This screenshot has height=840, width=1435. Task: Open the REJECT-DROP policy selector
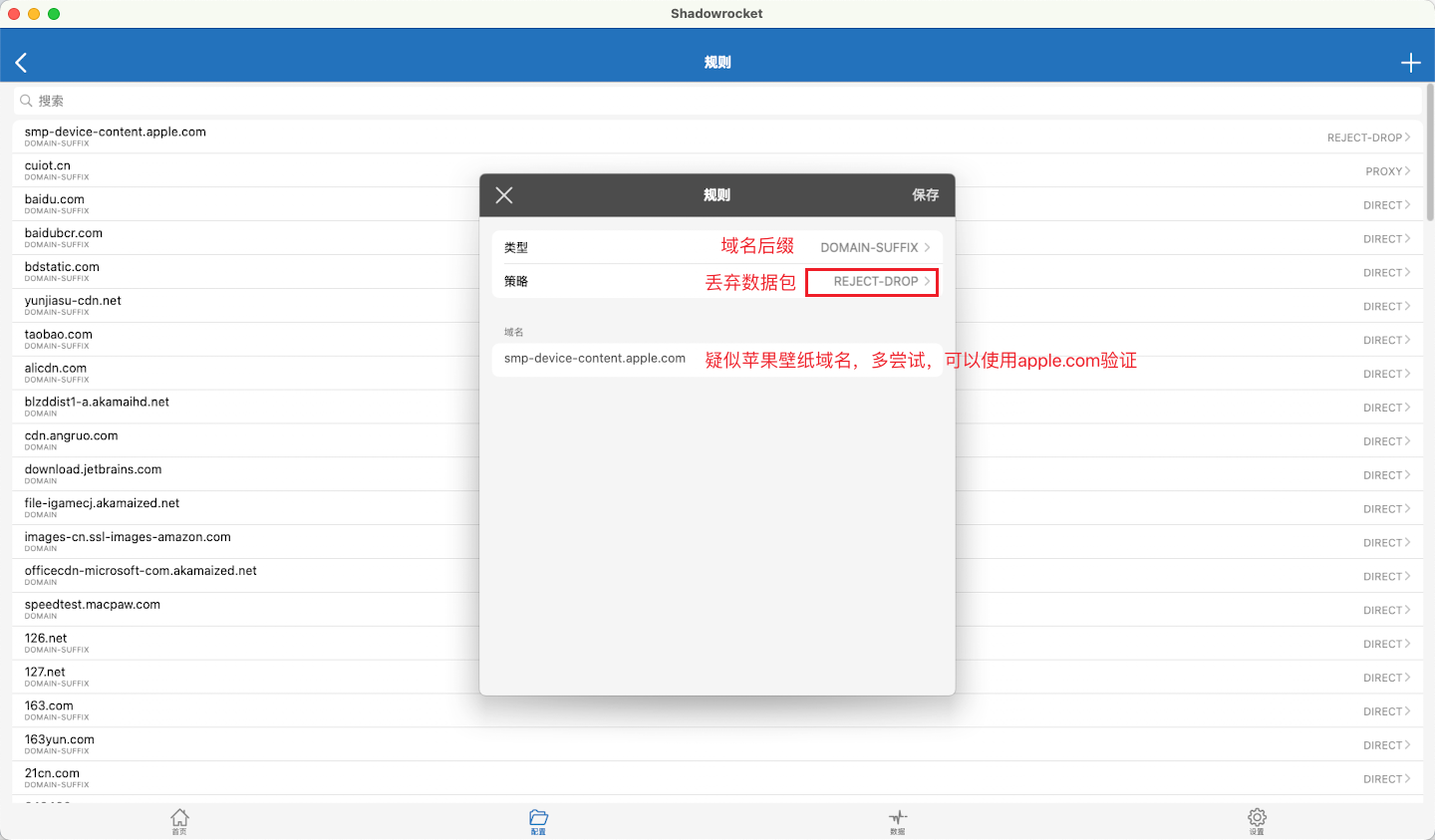872,282
